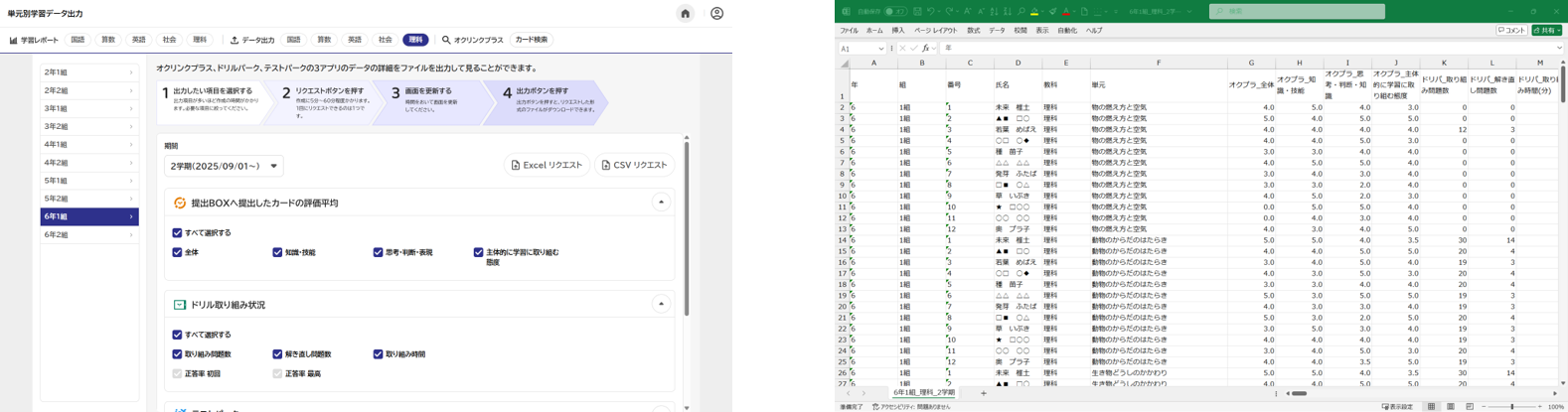Click the home icon in web app header
The height and width of the screenshot is (412, 1568).
click(685, 14)
